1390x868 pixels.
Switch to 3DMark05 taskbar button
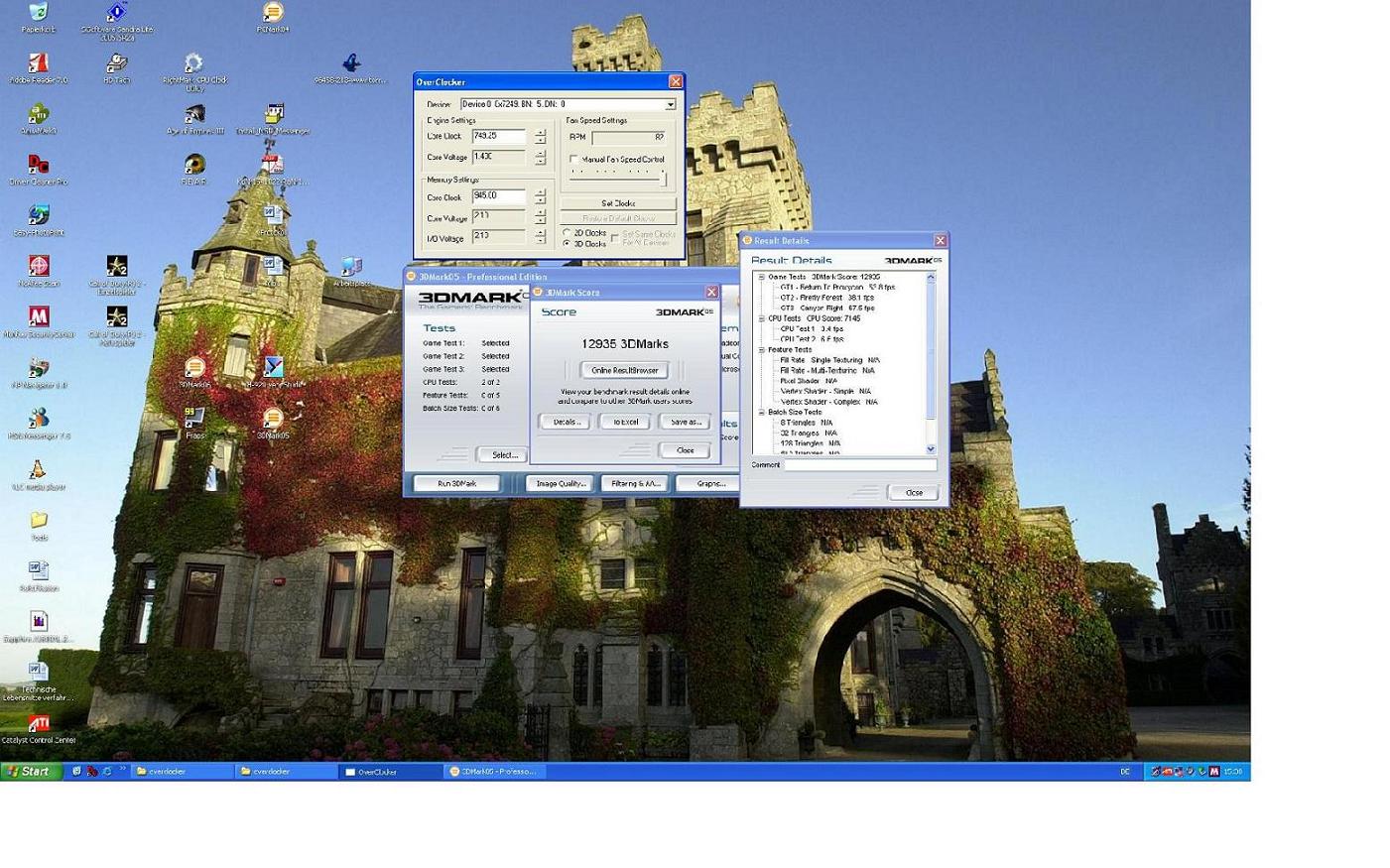(495, 771)
